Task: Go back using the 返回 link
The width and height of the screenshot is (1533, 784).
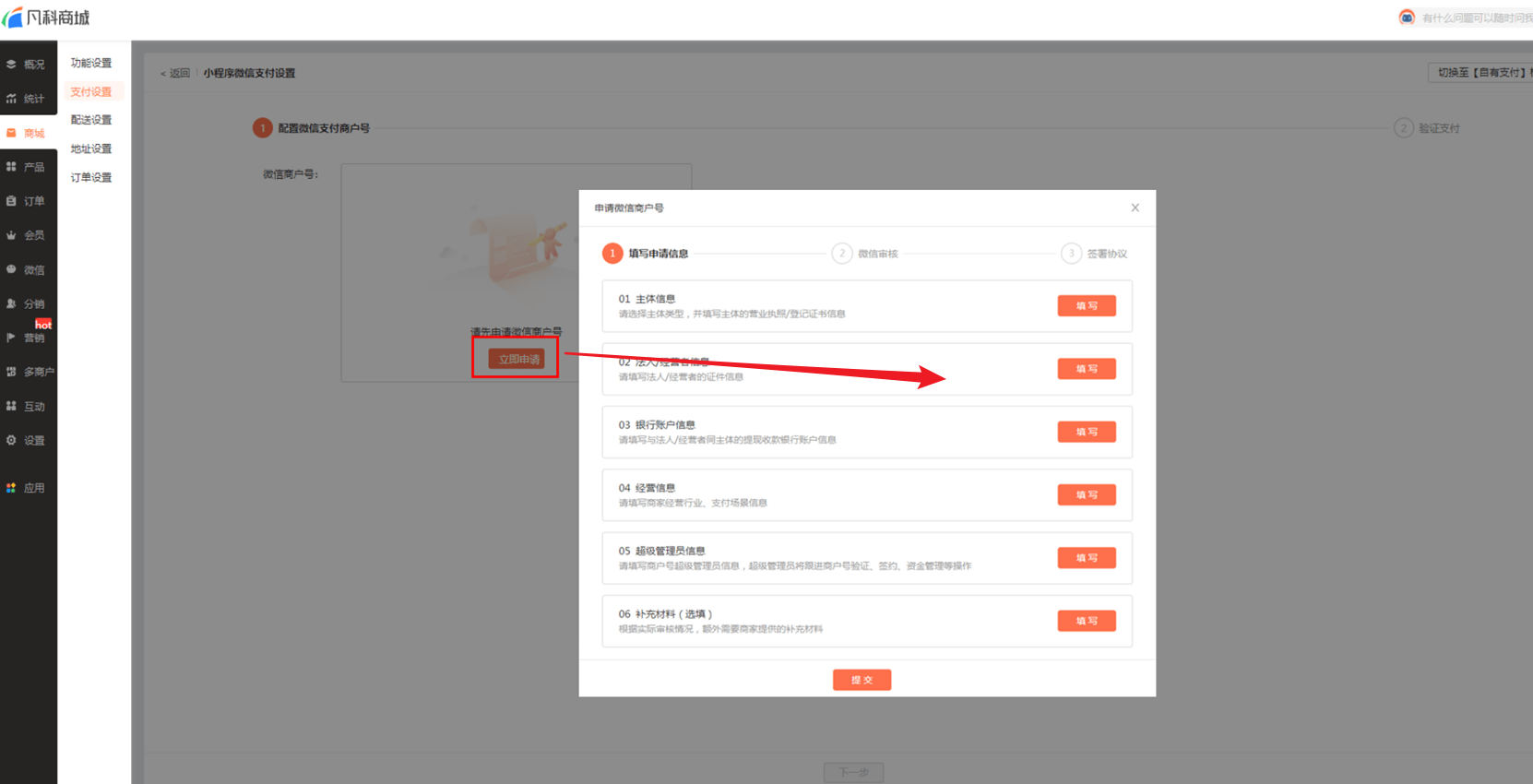Action: [x=175, y=73]
